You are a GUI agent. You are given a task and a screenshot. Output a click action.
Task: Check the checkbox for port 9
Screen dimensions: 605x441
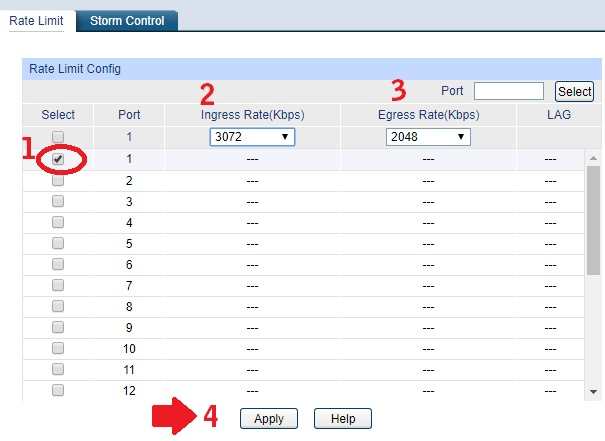(x=58, y=327)
